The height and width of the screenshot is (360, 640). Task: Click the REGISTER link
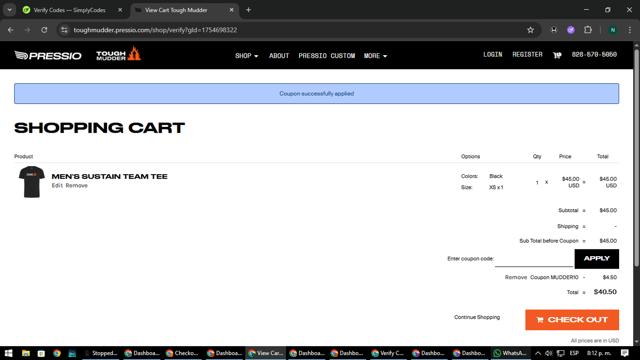[x=527, y=54]
